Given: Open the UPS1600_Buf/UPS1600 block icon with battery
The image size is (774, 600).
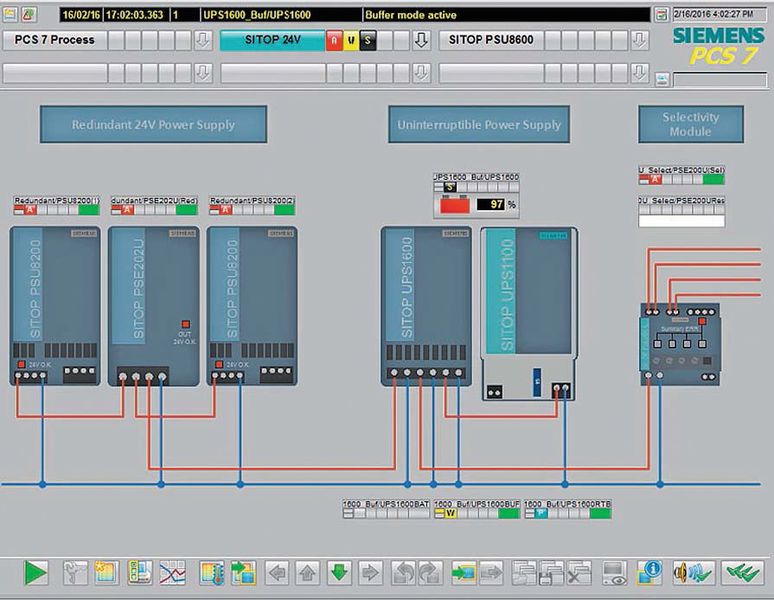Looking at the screenshot, I should click(x=476, y=195).
